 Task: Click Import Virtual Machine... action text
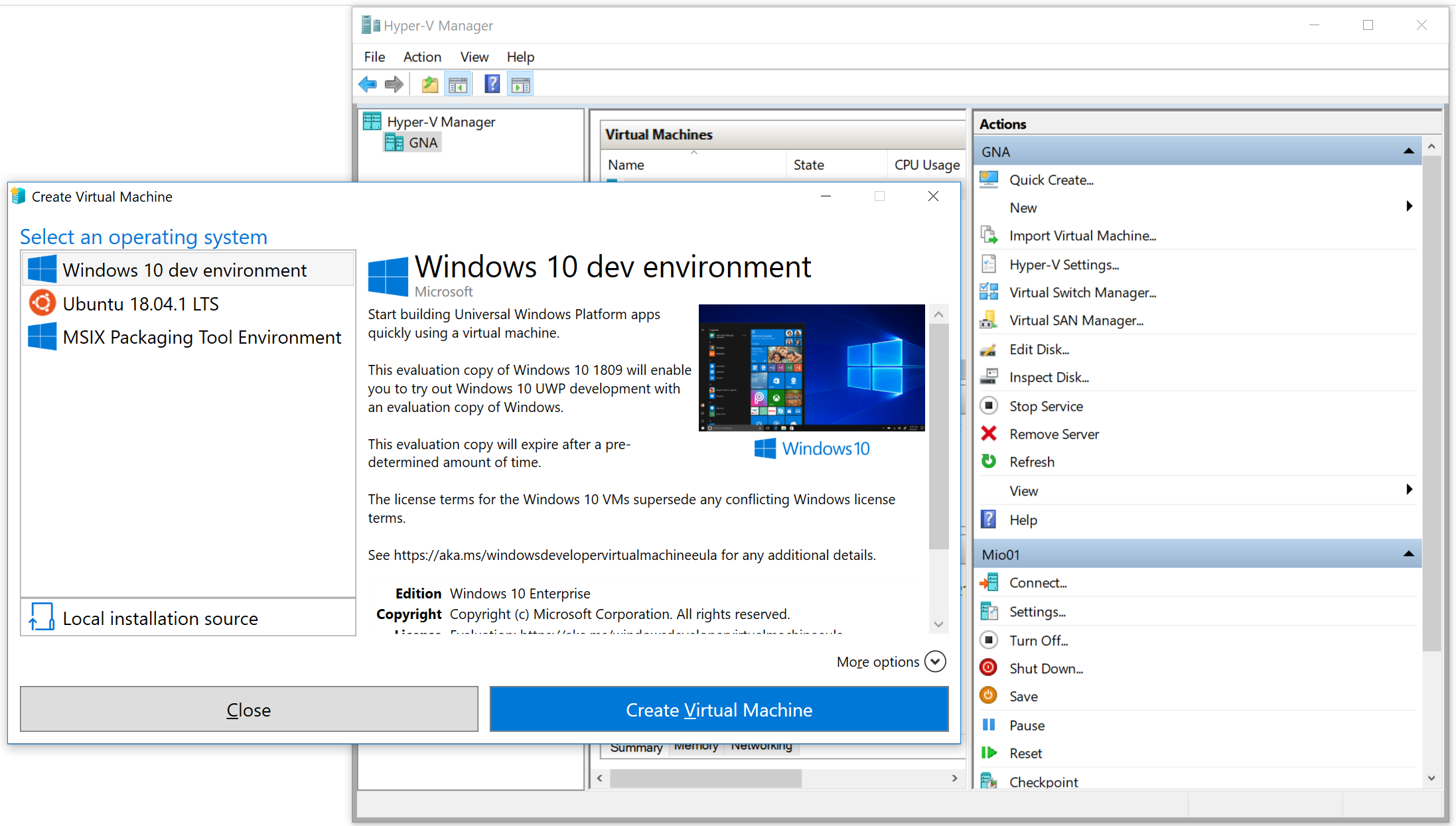coord(1082,236)
